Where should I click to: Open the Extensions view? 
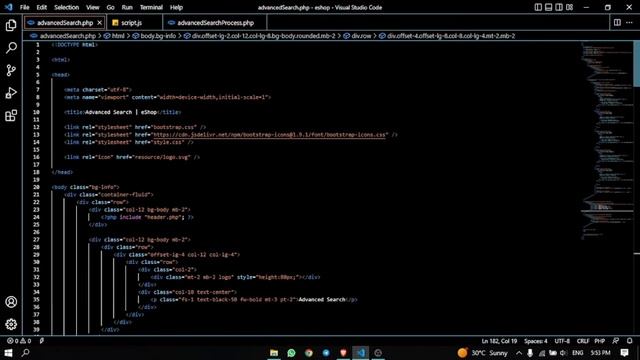click(11, 116)
